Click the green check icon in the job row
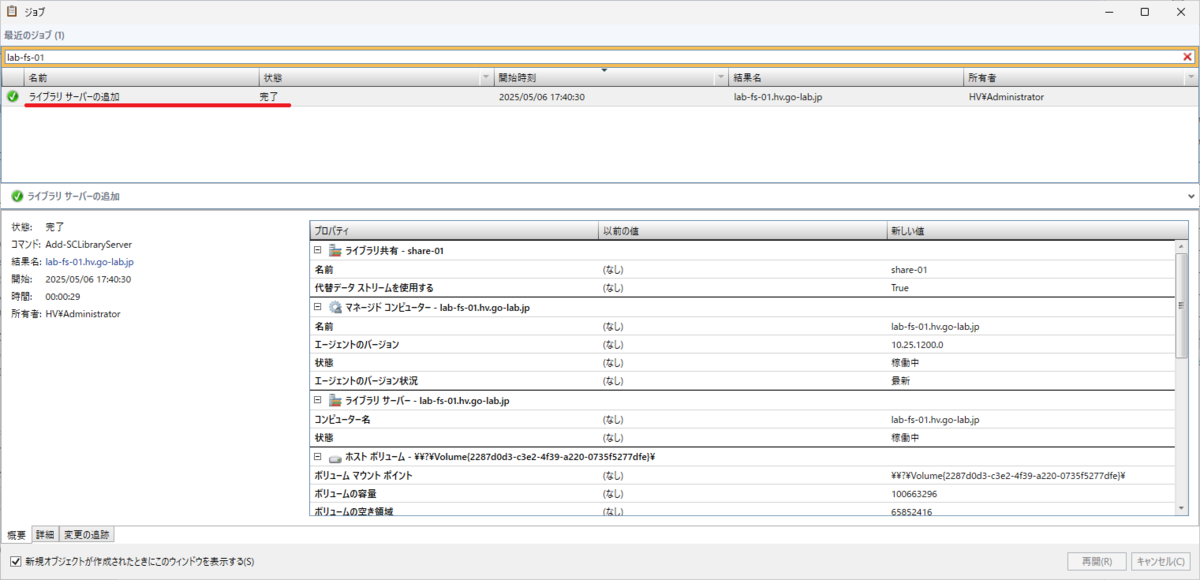The height and width of the screenshot is (580, 1200). pyautogui.click(x=12, y=97)
